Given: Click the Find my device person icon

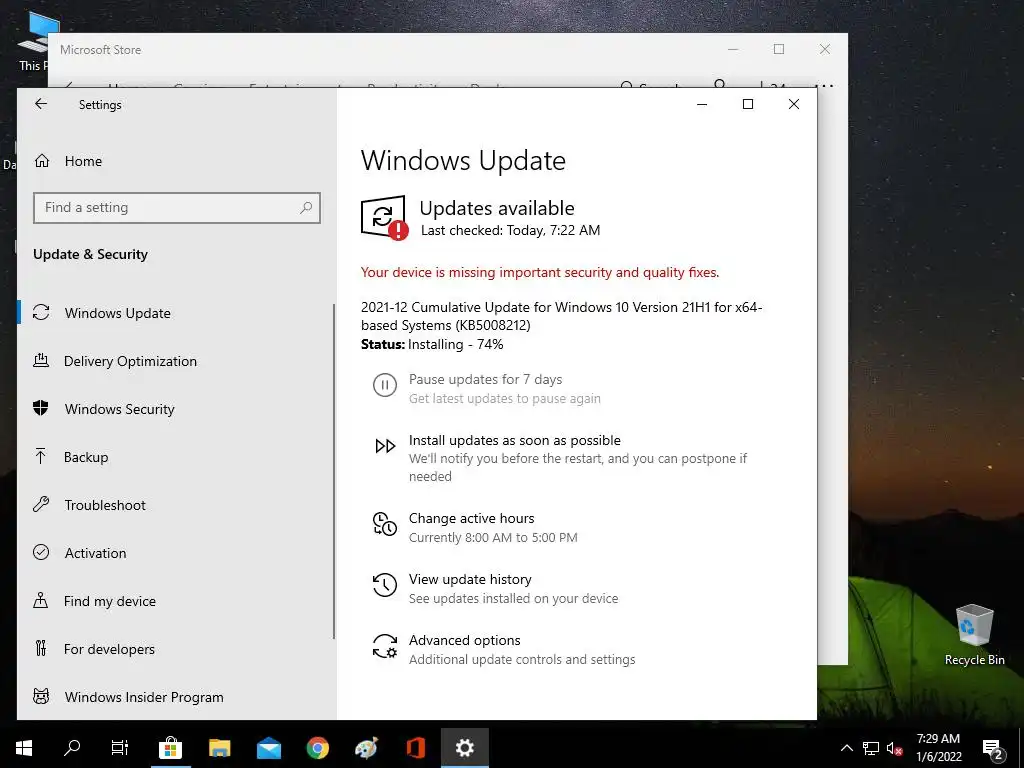Looking at the screenshot, I should click(x=40, y=600).
